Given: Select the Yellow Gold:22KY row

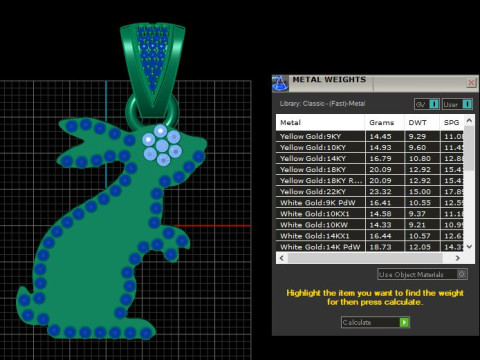Looking at the screenshot, I should [x=369, y=191].
